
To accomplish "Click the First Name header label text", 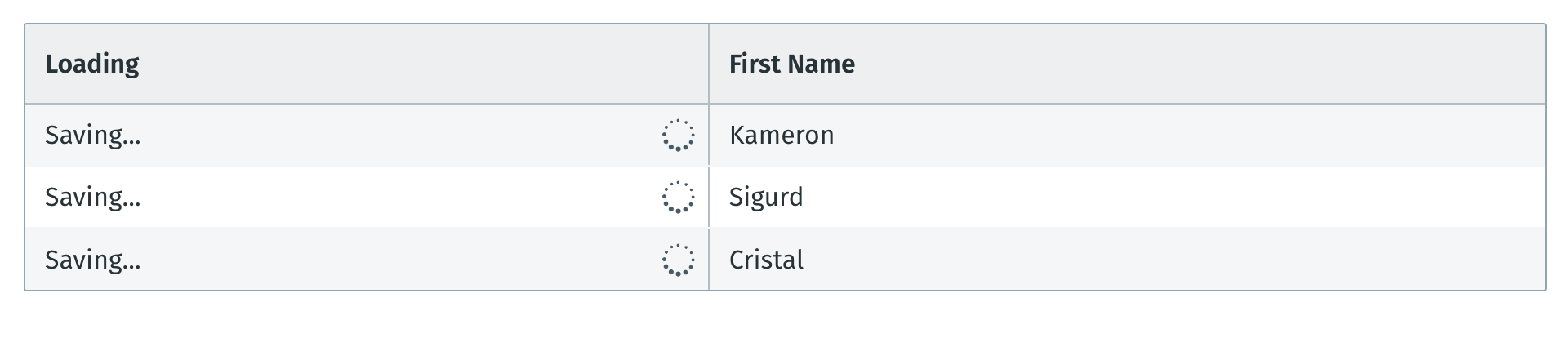I will (792, 64).
